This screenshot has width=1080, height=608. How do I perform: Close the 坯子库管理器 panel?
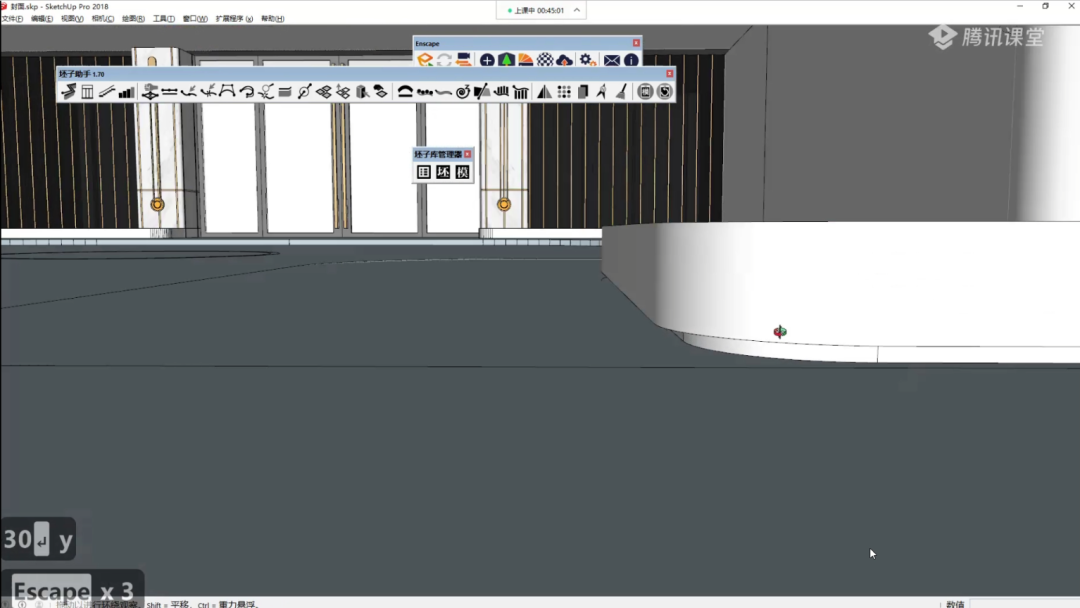pos(468,154)
